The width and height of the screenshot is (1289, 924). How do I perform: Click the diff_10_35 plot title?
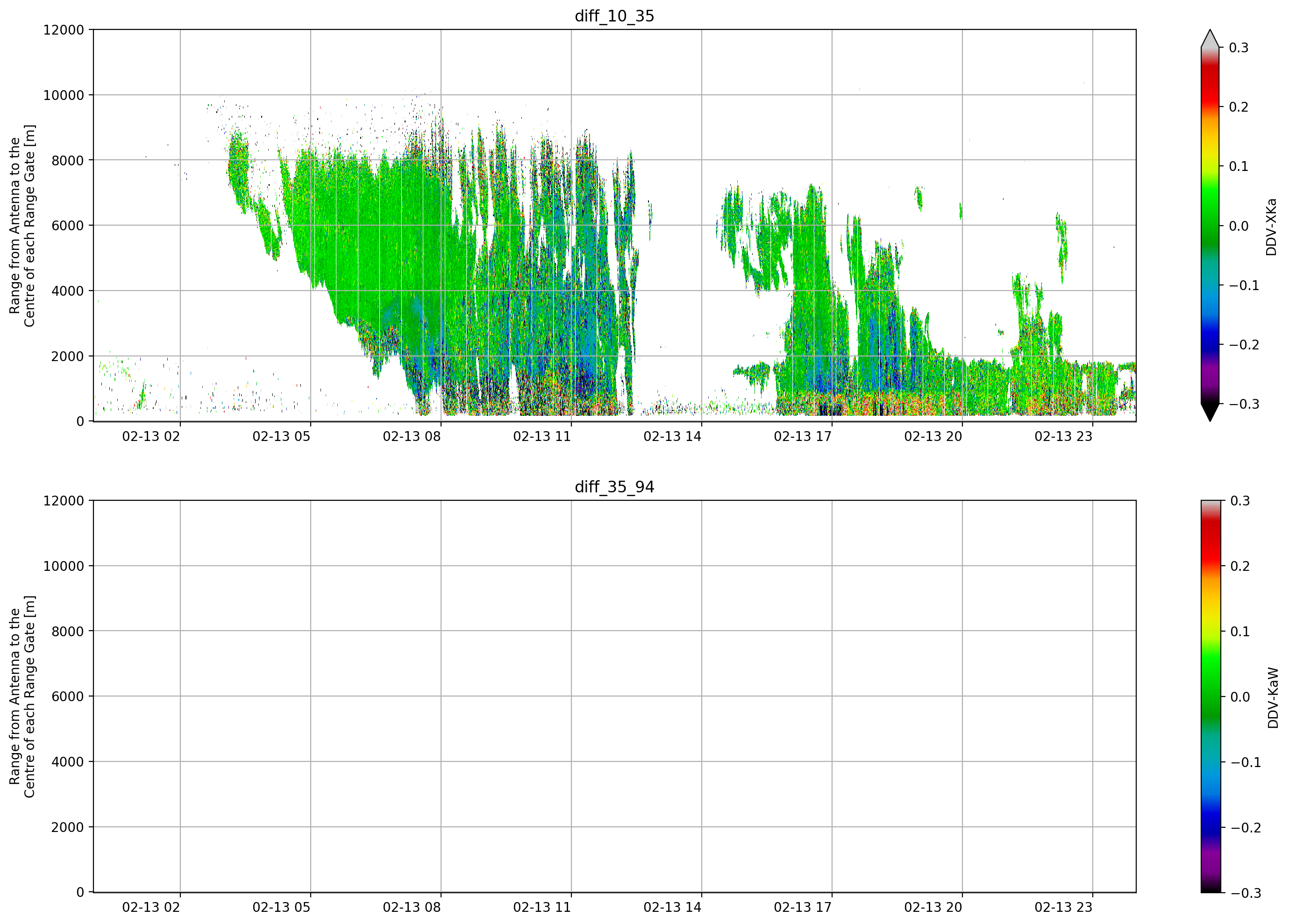(x=614, y=16)
